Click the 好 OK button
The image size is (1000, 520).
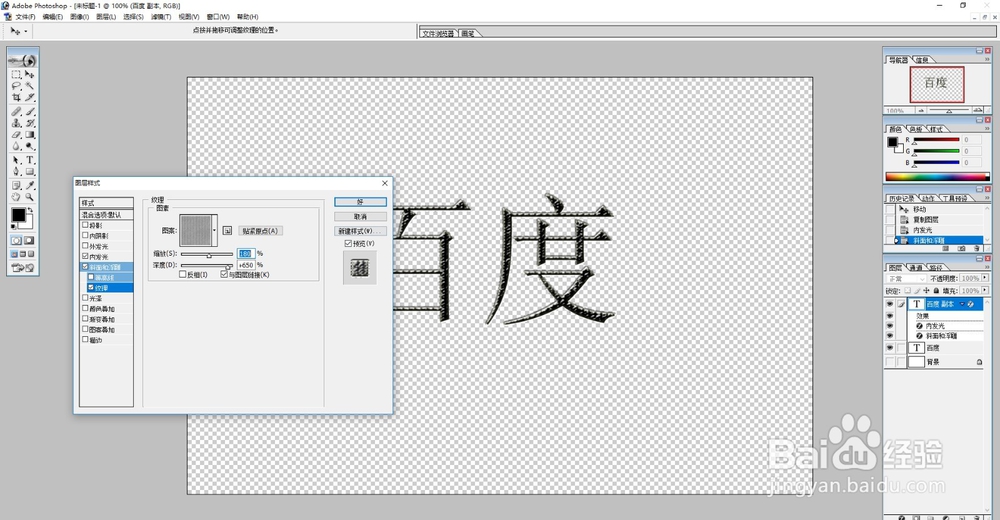[x=360, y=202]
